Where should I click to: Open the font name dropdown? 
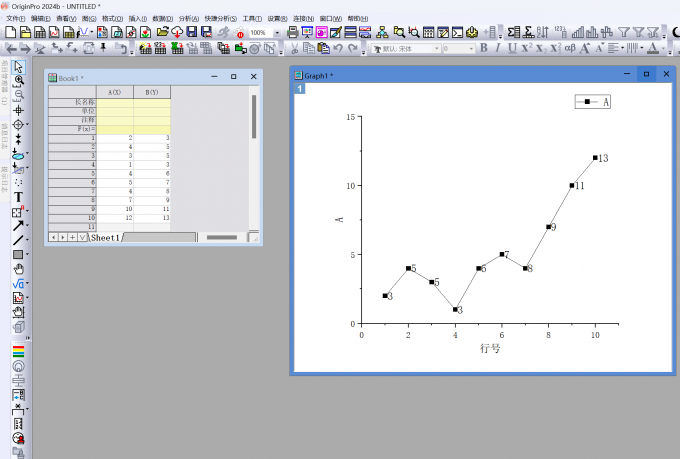[437, 49]
